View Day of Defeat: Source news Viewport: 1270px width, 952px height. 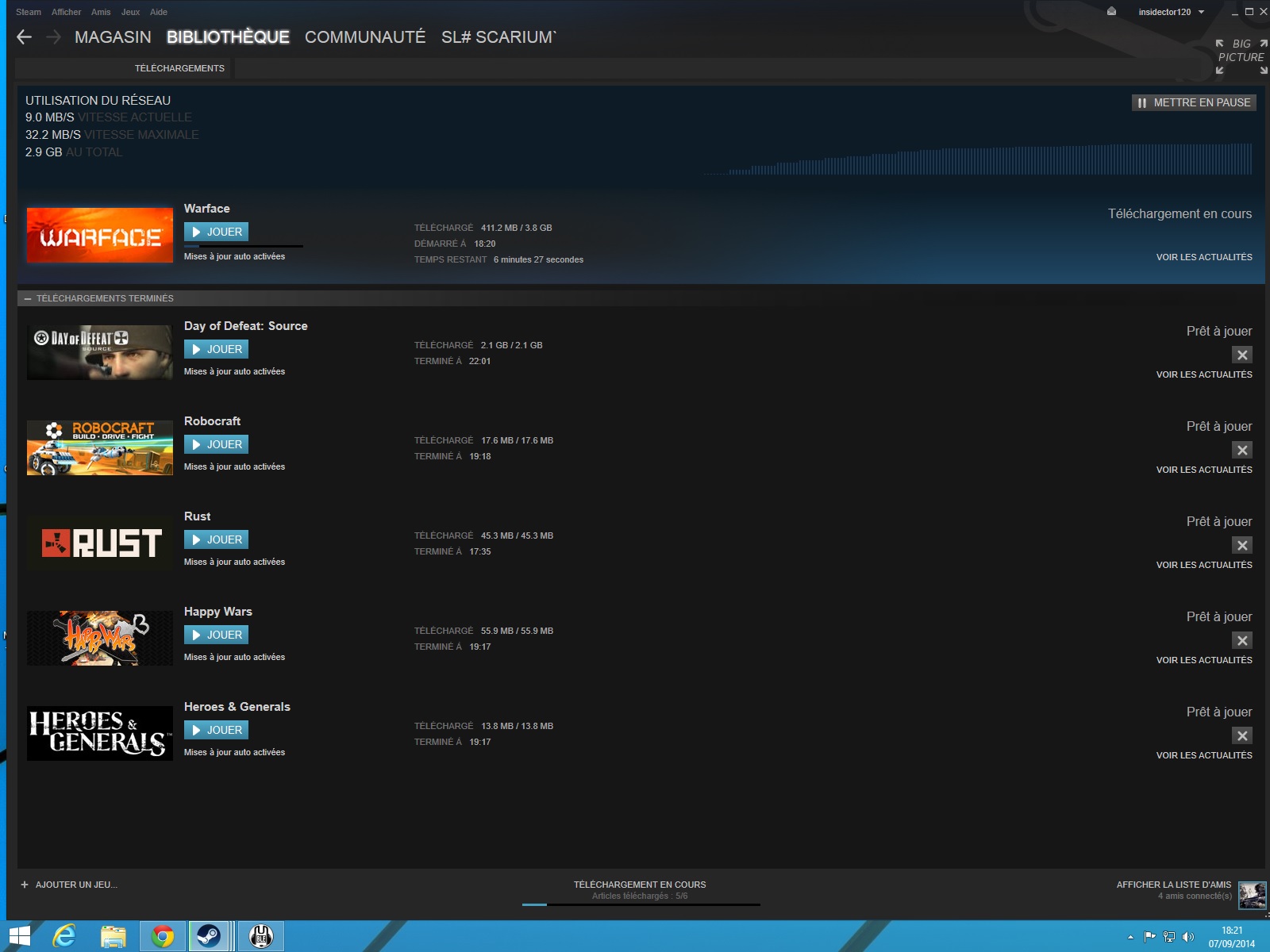(1204, 374)
